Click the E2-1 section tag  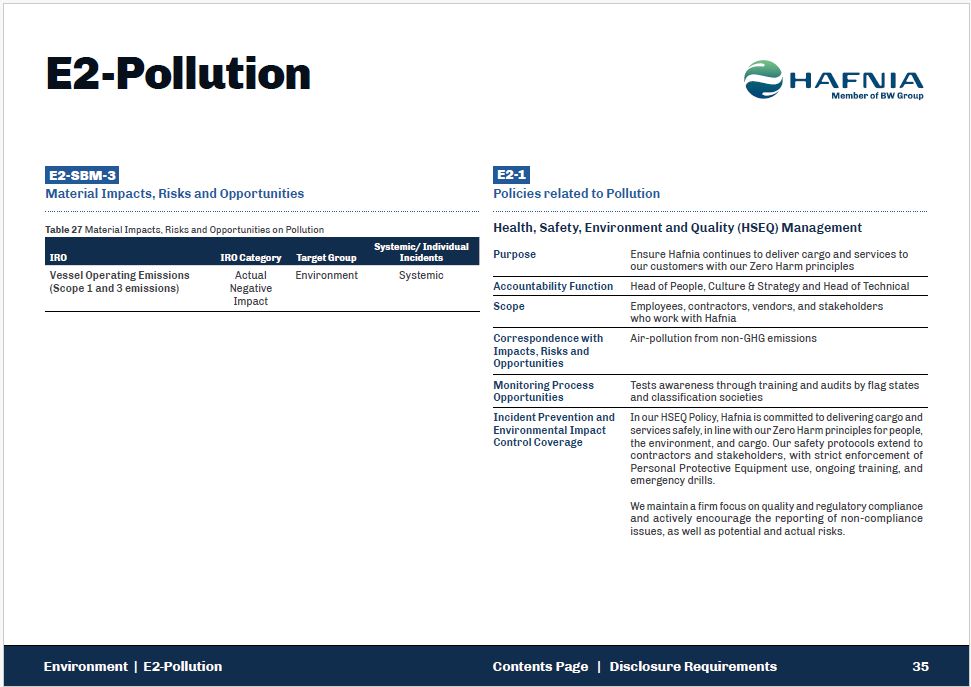(x=511, y=175)
